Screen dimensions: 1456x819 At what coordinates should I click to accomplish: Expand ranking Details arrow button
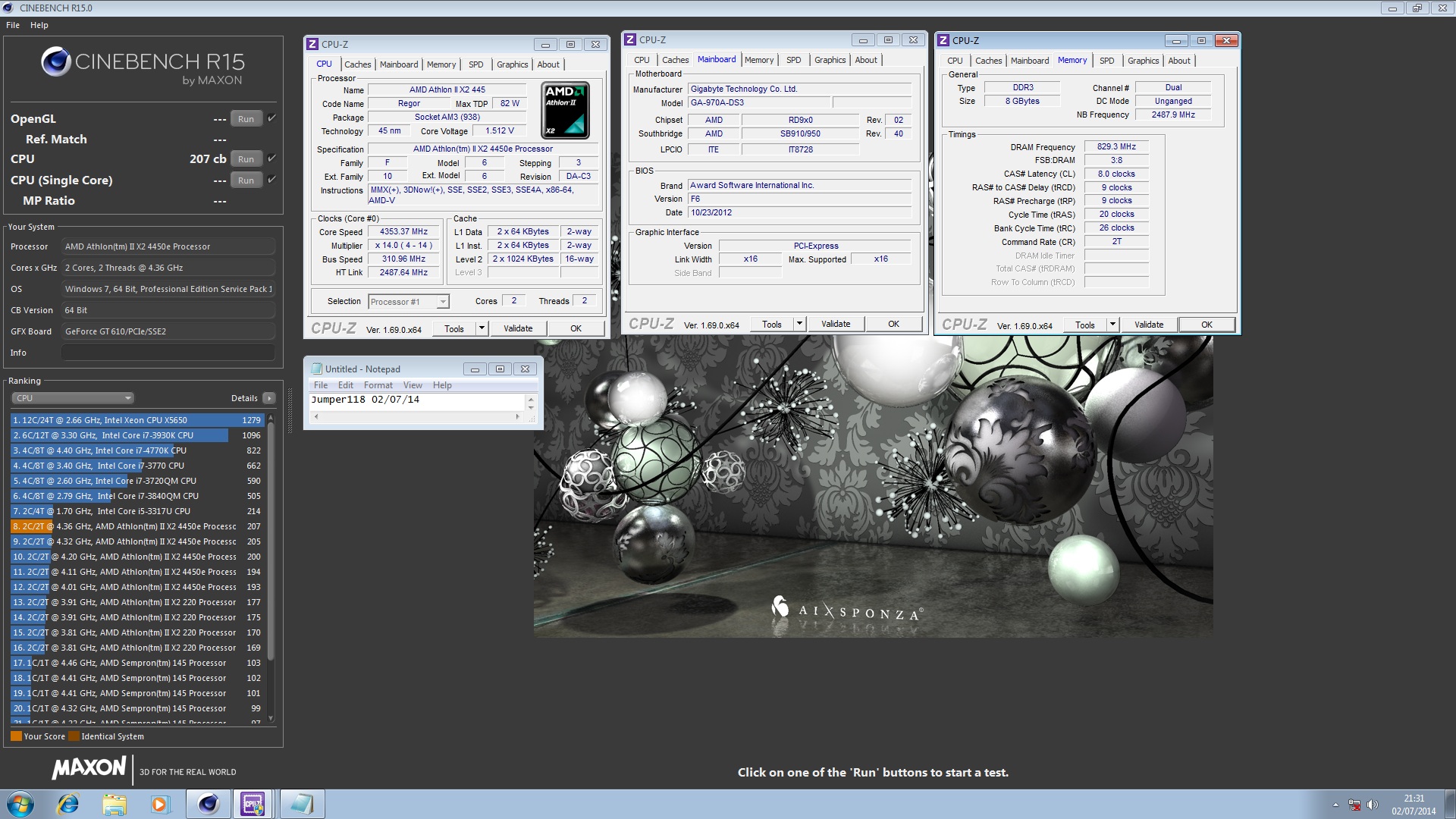(x=268, y=398)
